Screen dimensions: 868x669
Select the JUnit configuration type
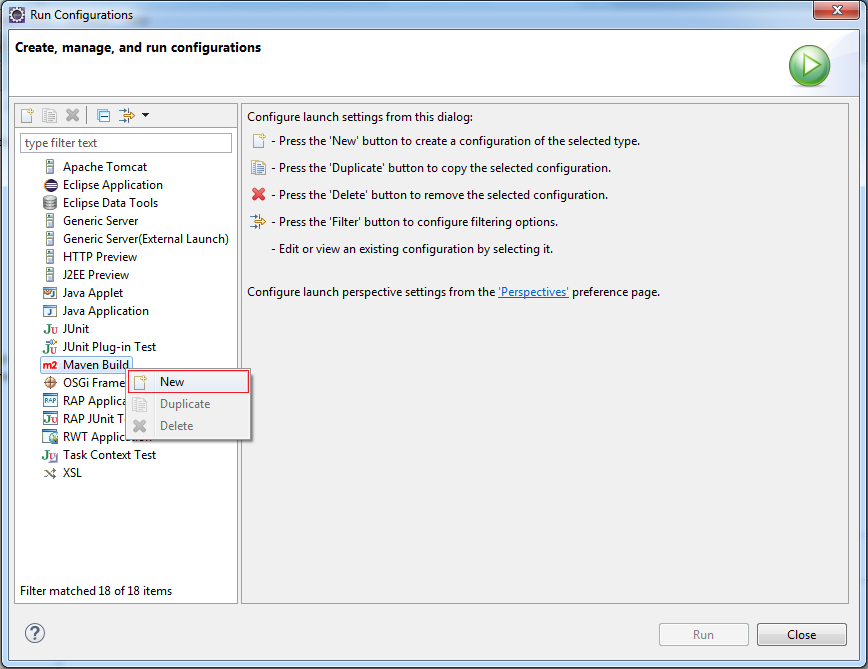(x=76, y=329)
